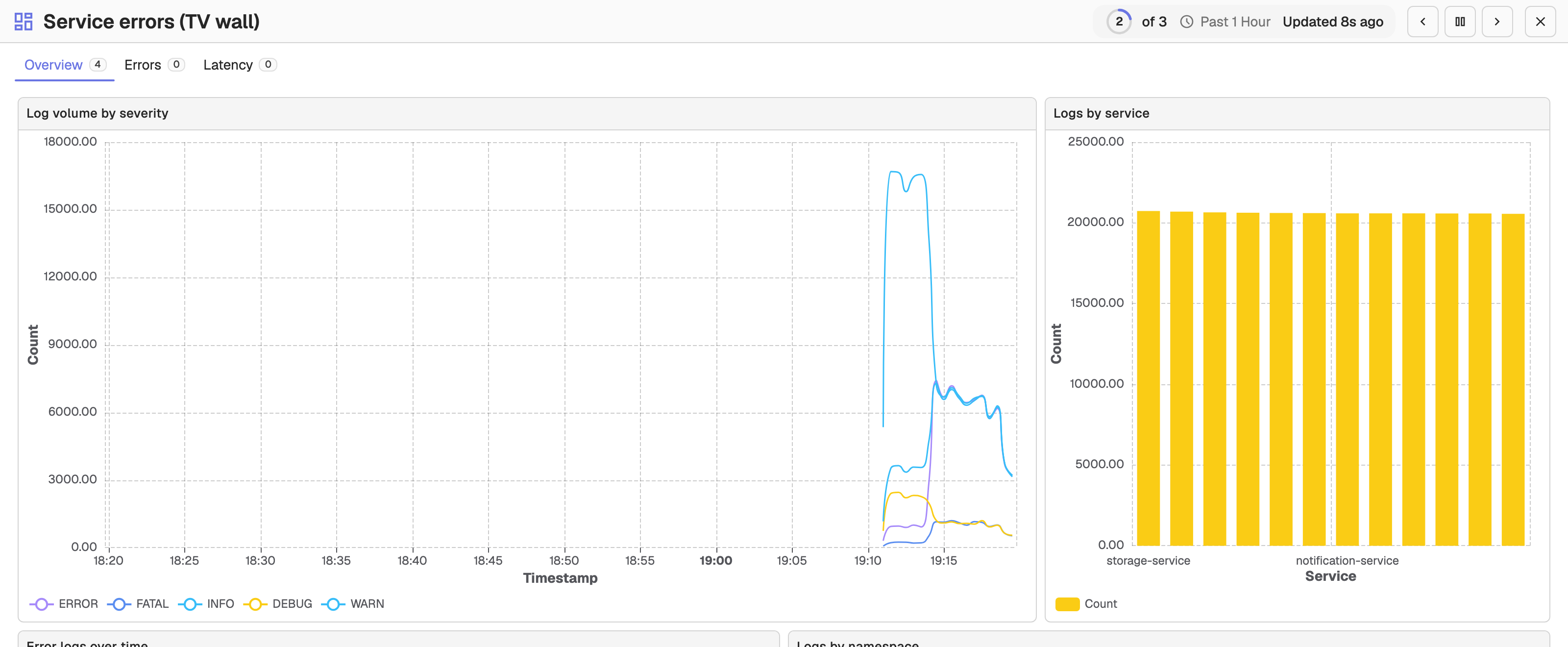The height and width of the screenshot is (647, 1568).
Task: Toggle the FATAL series in the legend
Action: click(138, 604)
